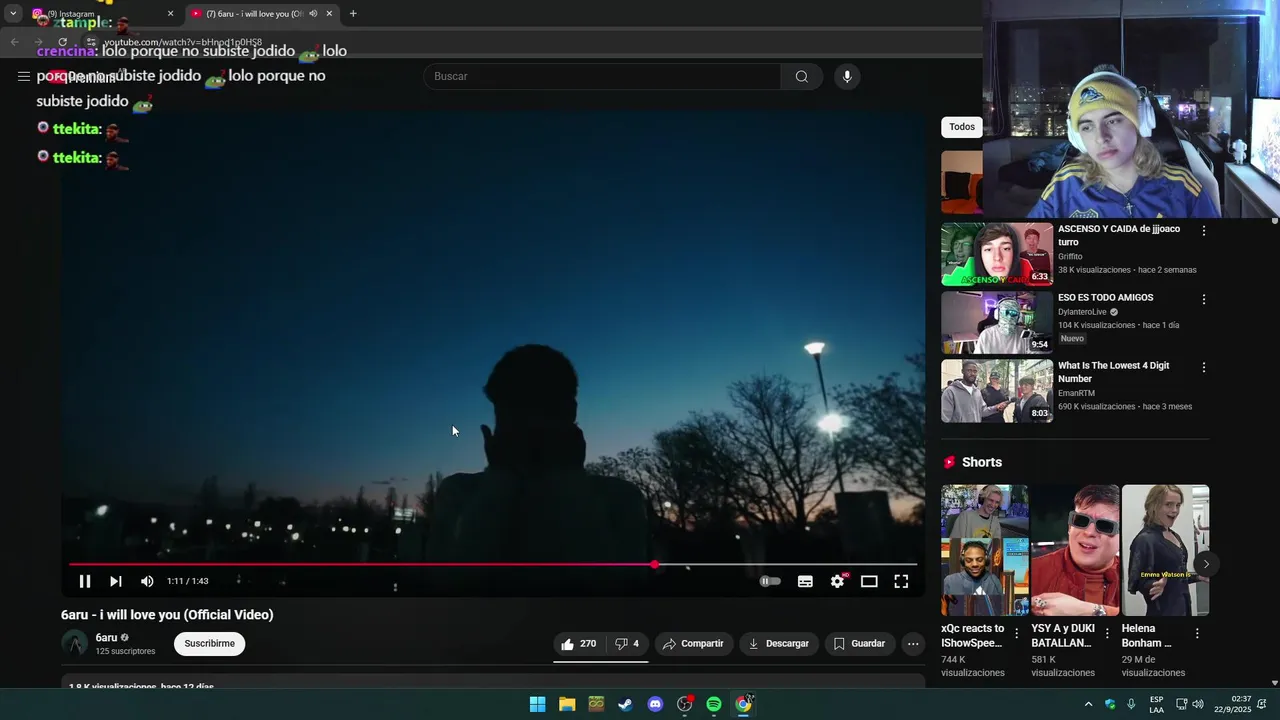Click the Compartir button
Image resolution: width=1280 pixels, height=720 pixels.
pyautogui.click(x=693, y=644)
